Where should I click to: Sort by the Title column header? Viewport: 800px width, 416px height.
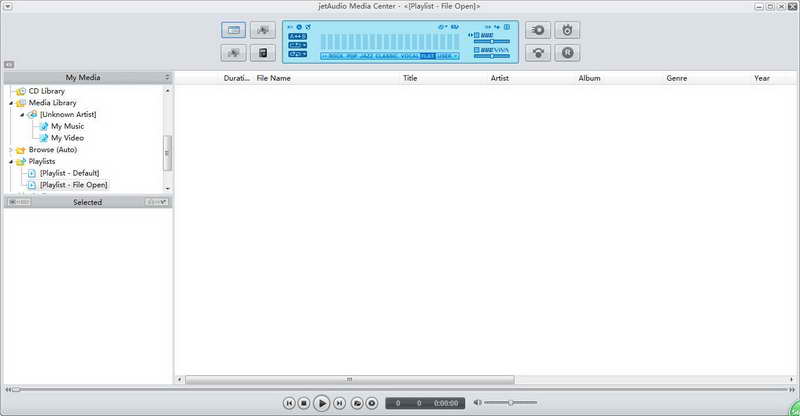click(410, 78)
